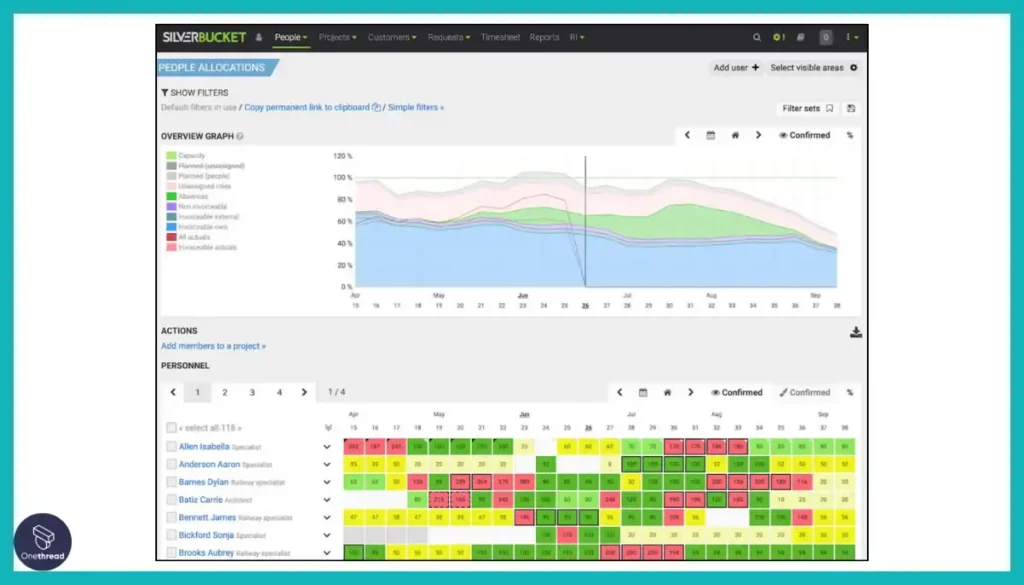The image size is (1024, 585).
Task: Check the Batiz Carrie checkbox
Action: click(171, 499)
